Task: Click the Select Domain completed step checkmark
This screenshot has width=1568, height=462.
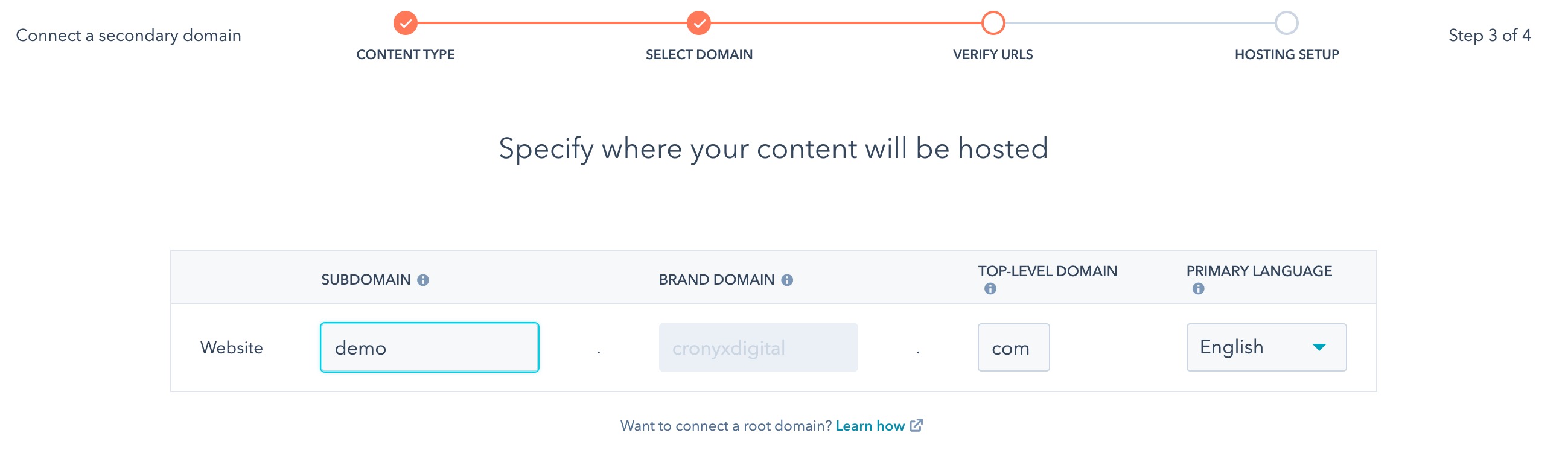Action: [x=699, y=23]
